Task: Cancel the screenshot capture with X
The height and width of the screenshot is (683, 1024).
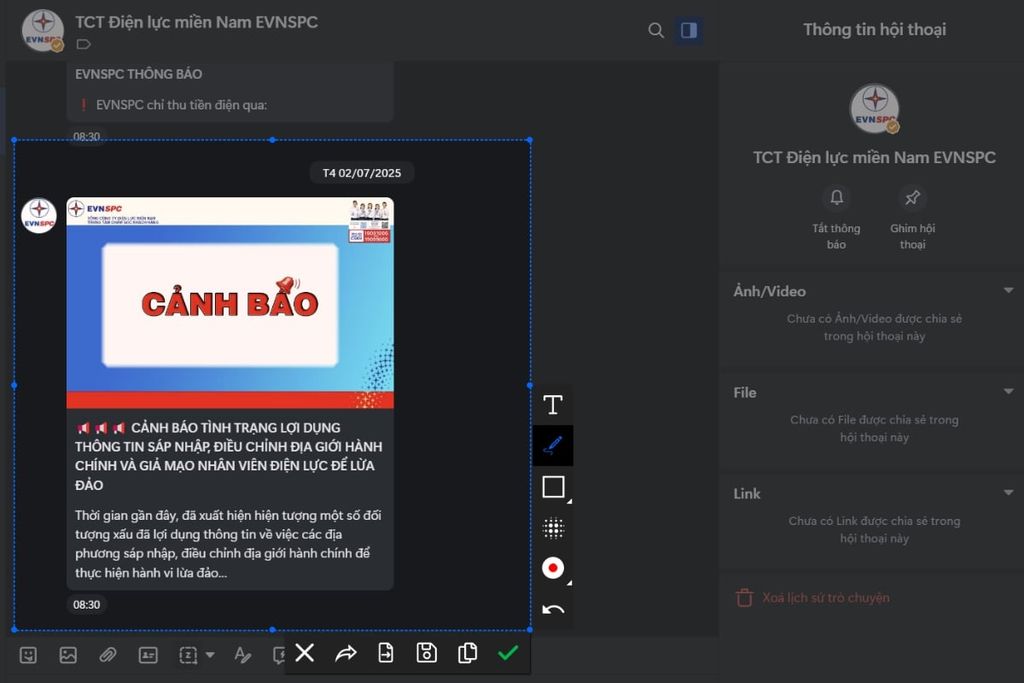Action: tap(304, 652)
